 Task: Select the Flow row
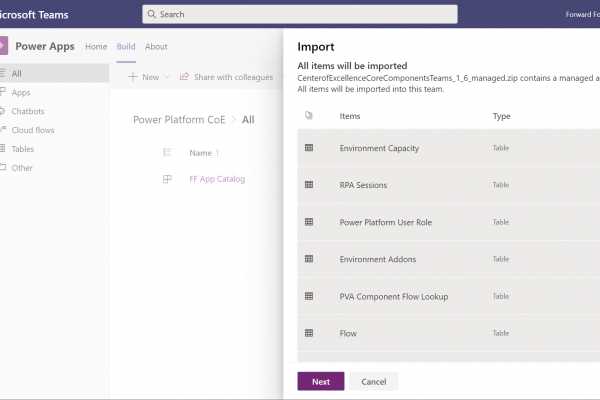pos(448,333)
